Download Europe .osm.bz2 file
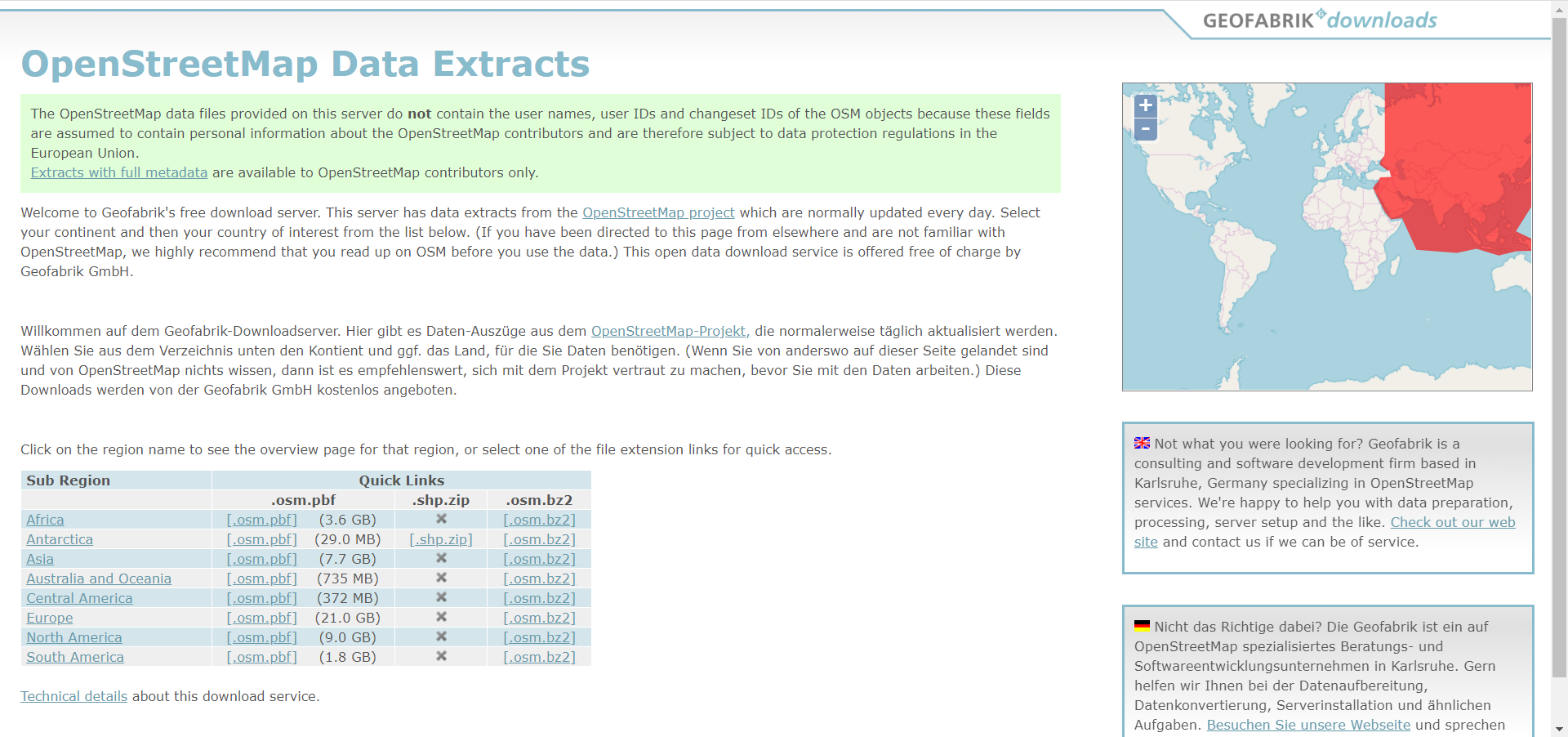1568x737 pixels. [539, 618]
